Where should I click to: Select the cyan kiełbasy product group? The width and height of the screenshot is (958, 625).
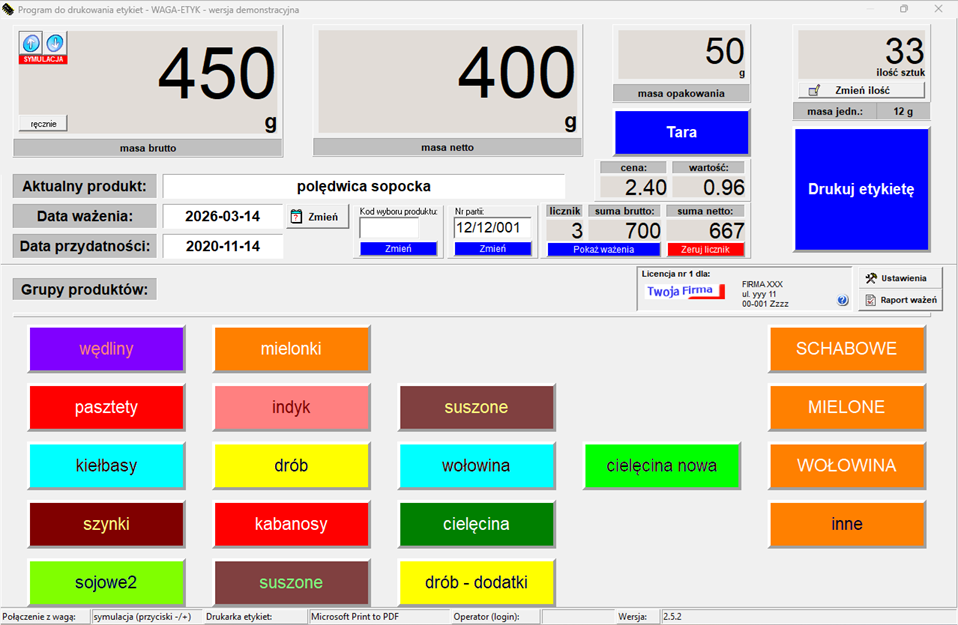point(106,466)
